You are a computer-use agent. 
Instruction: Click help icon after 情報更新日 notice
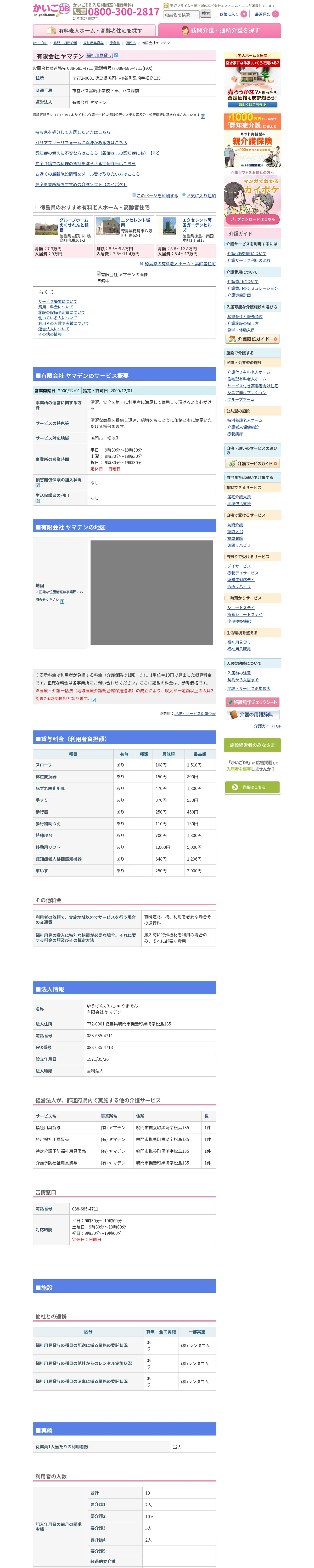pyautogui.click(x=203, y=116)
